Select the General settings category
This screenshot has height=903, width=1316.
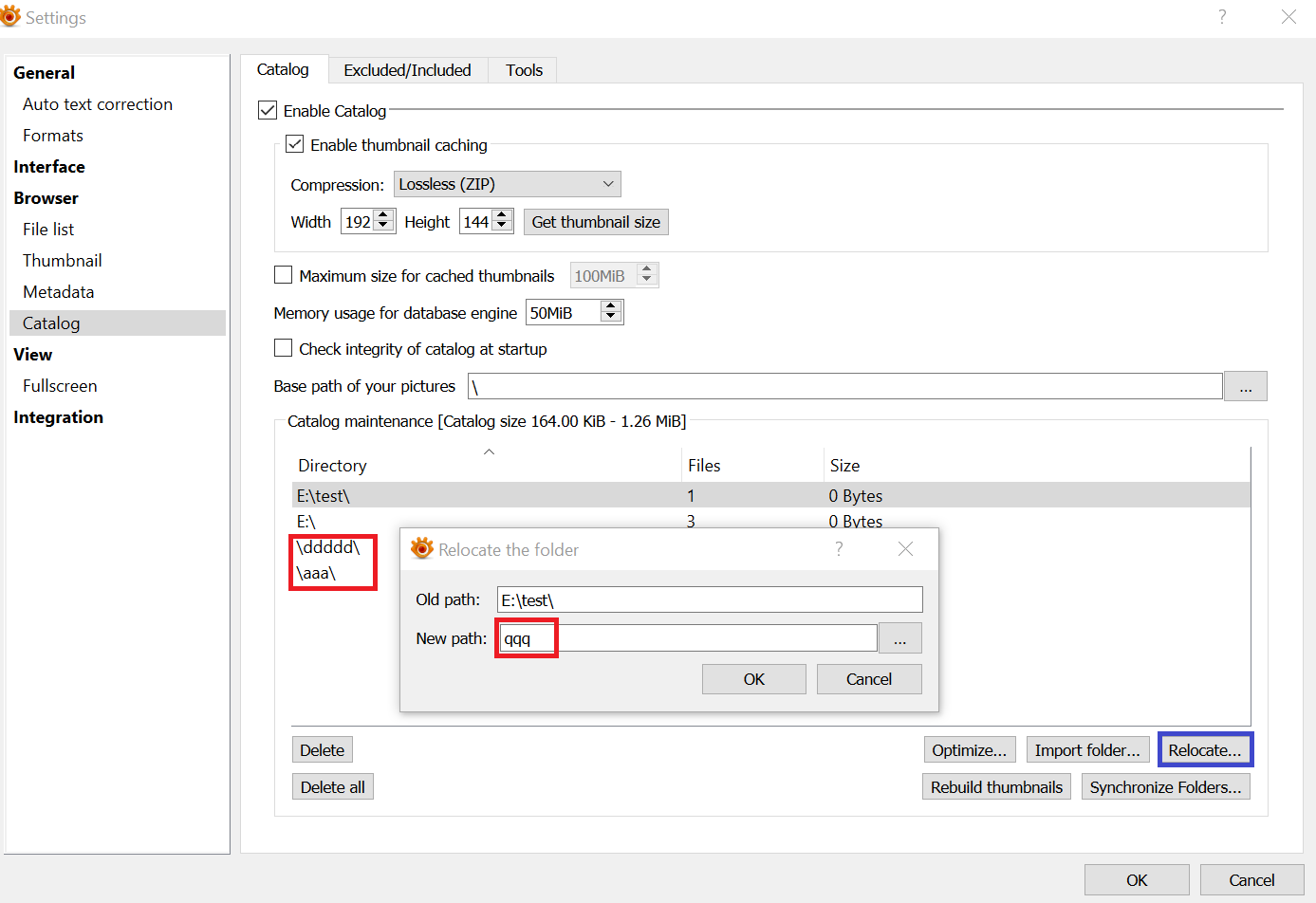[44, 73]
